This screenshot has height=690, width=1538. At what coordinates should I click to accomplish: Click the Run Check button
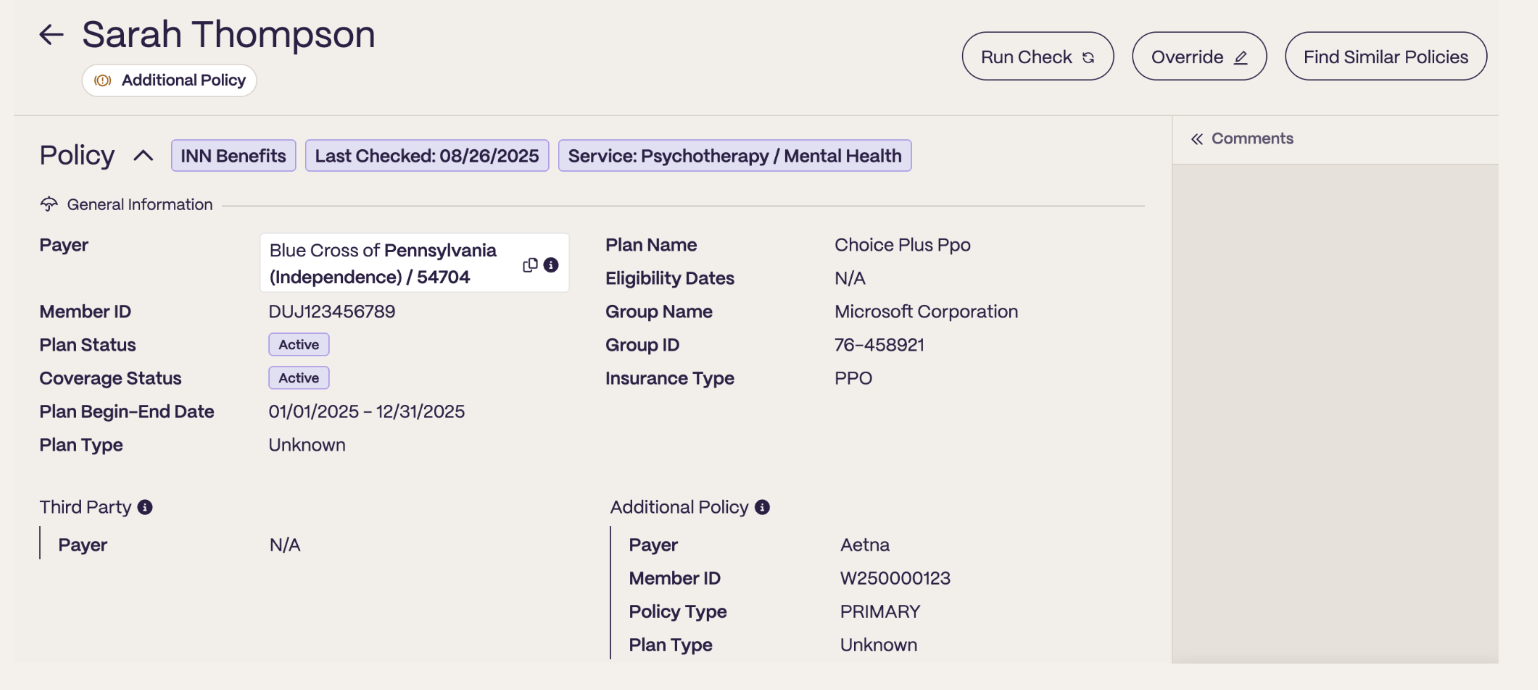click(1038, 57)
